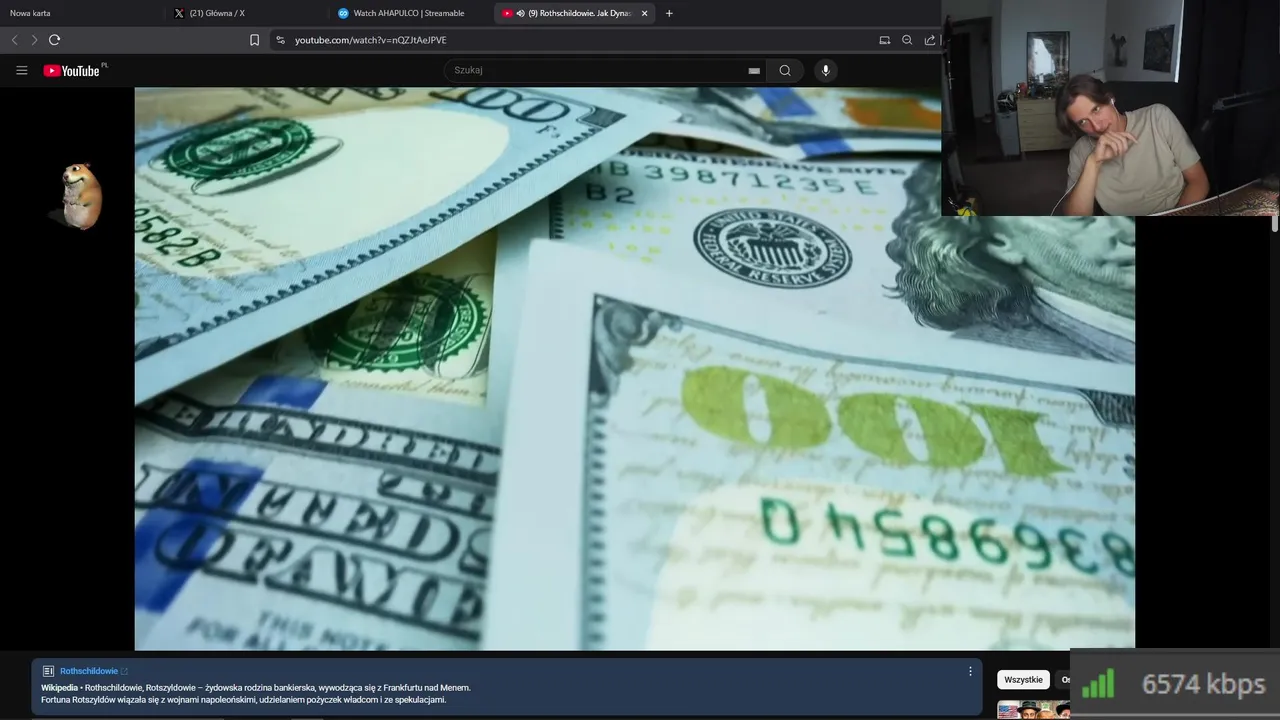Click the page vertical scrollbar
Viewport: 1280px width, 720px height.
click(1274, 226)
